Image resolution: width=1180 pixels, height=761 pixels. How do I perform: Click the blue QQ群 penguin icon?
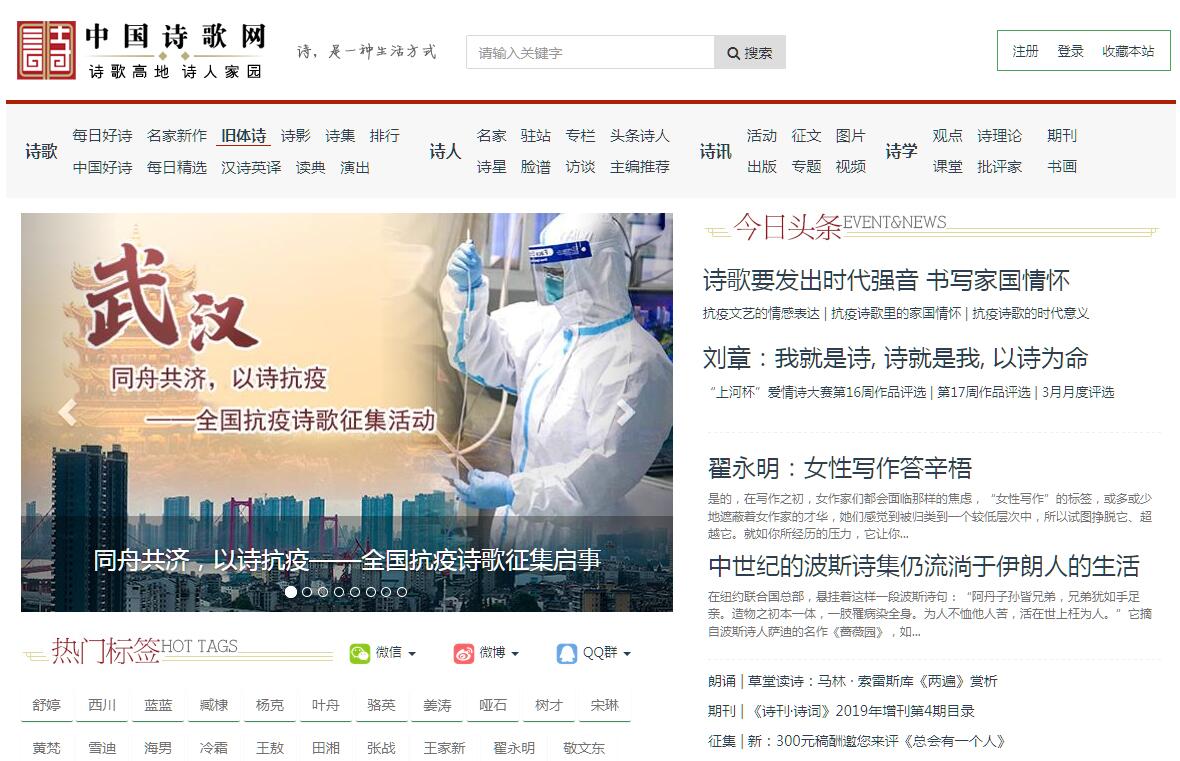click(x=567, y=653)
